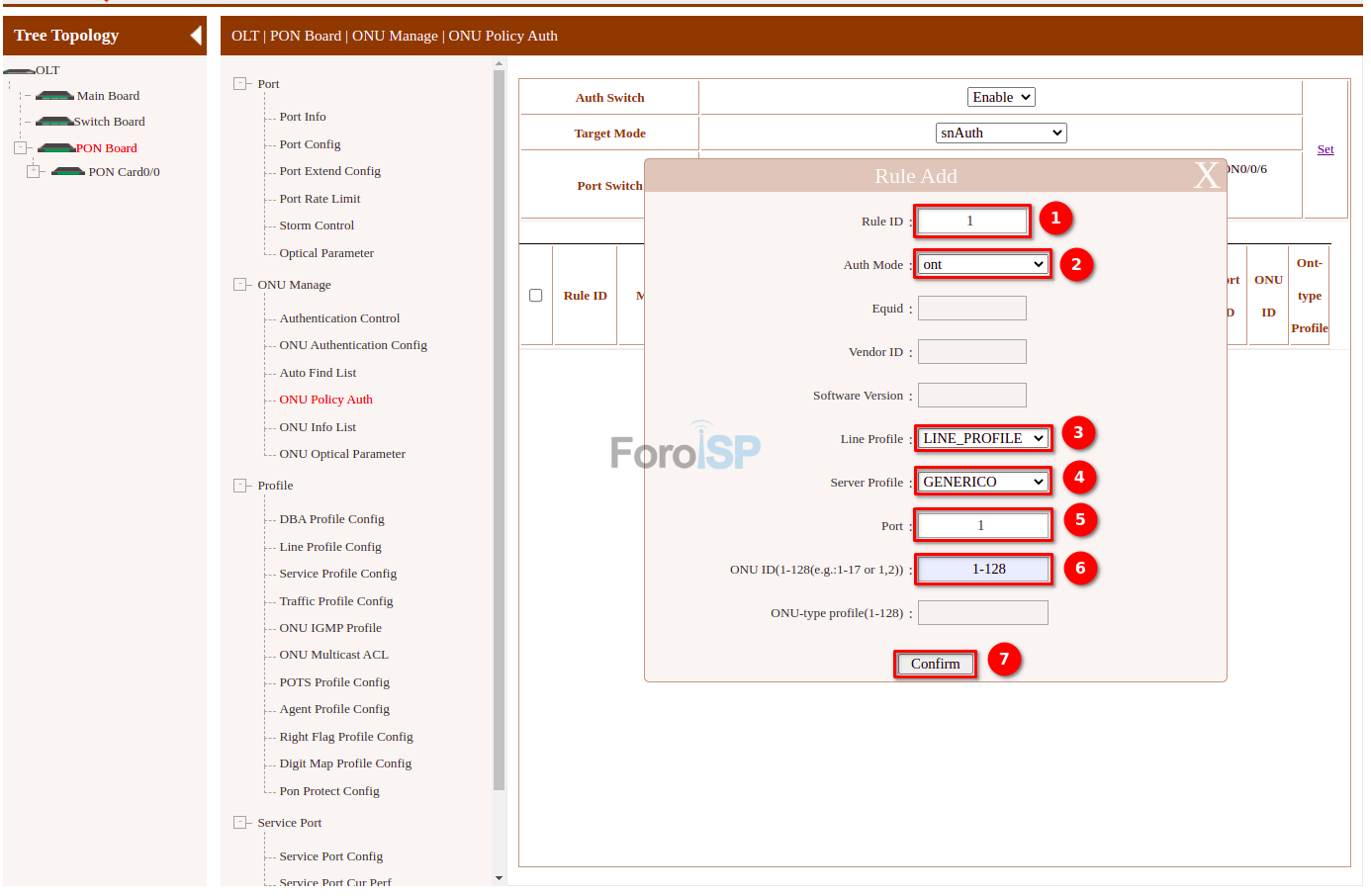This screenshot has height=896, width=1371.
Task: Click the PON Board device icon
Action: pyautogui.click(x=56, y=148)
